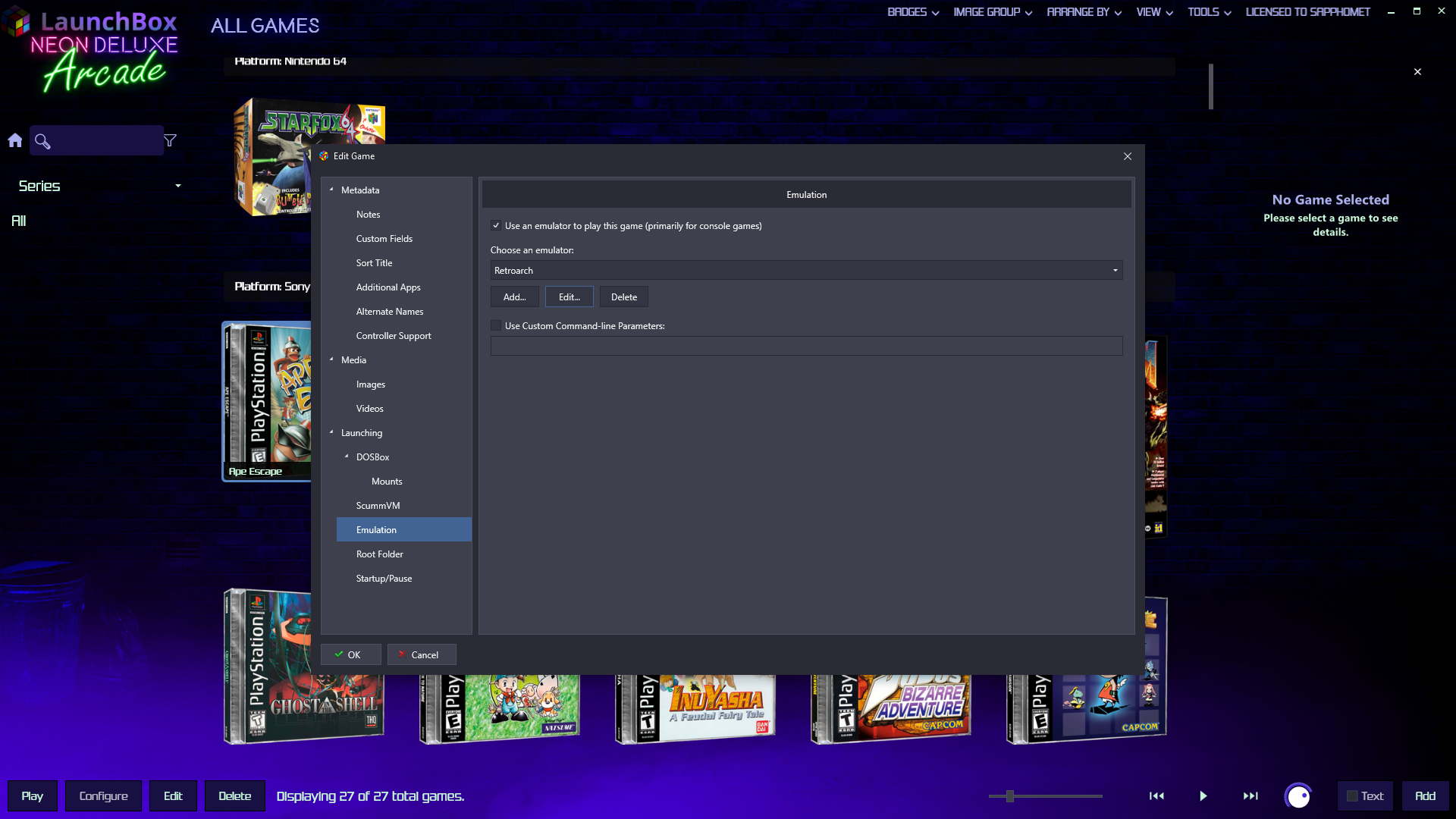Click LaunchBox logo at top left
Image resolution: width=1456 pixels, height=819 pixels.
click(x=91, y=52)
